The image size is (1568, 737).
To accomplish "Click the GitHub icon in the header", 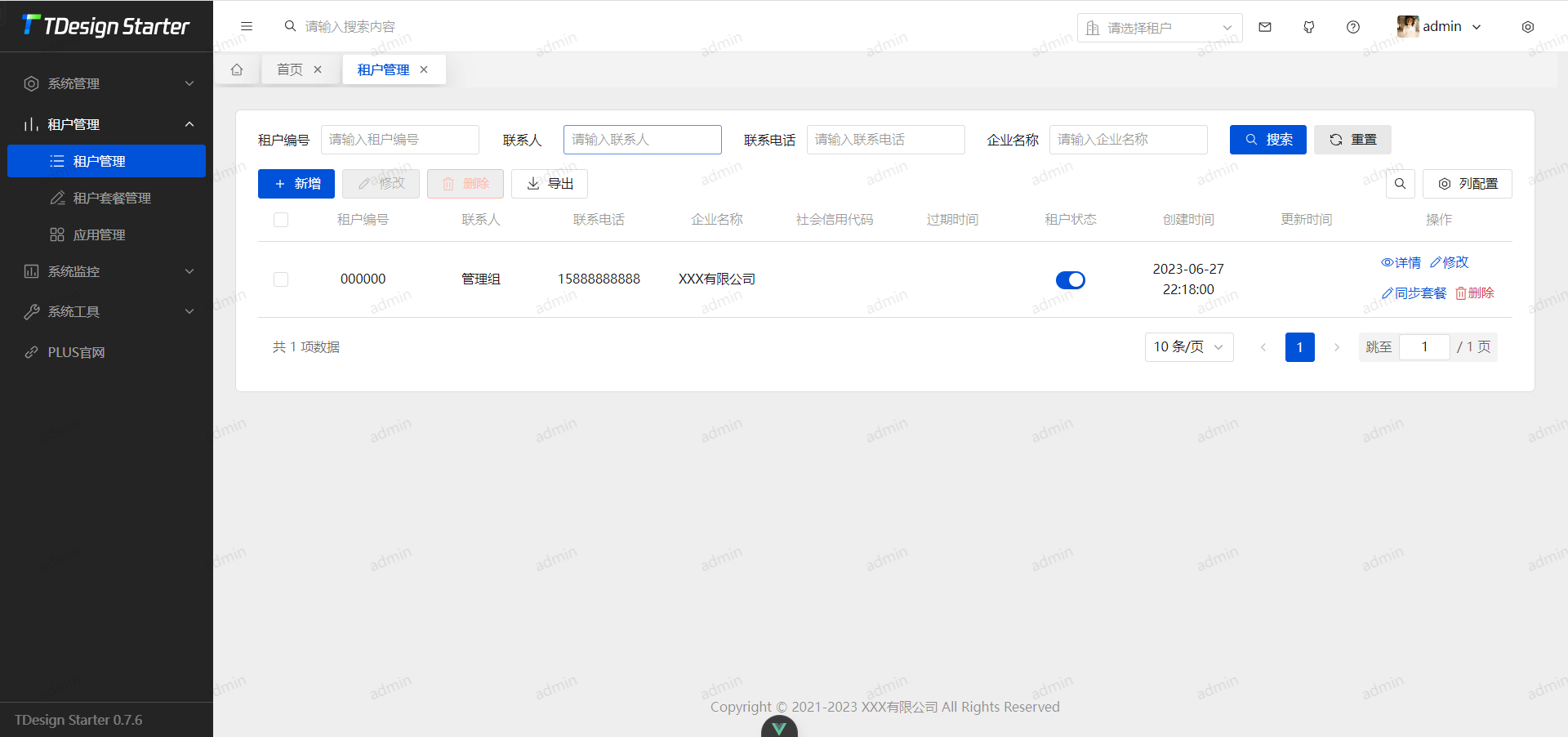I will pyautogui.click(x=1309, y=27).
